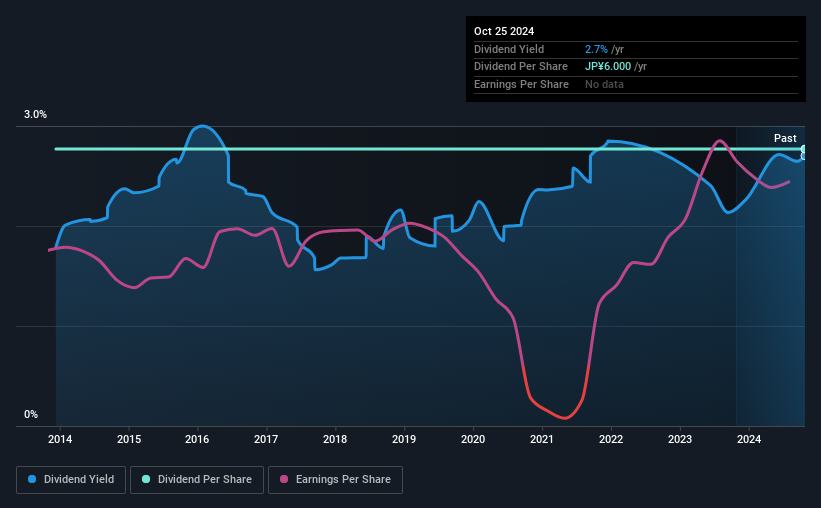Viewport: 821px width, 508px height.
Task: Click 'No data' in Earnings Per Share row
Action: point(604,84)
